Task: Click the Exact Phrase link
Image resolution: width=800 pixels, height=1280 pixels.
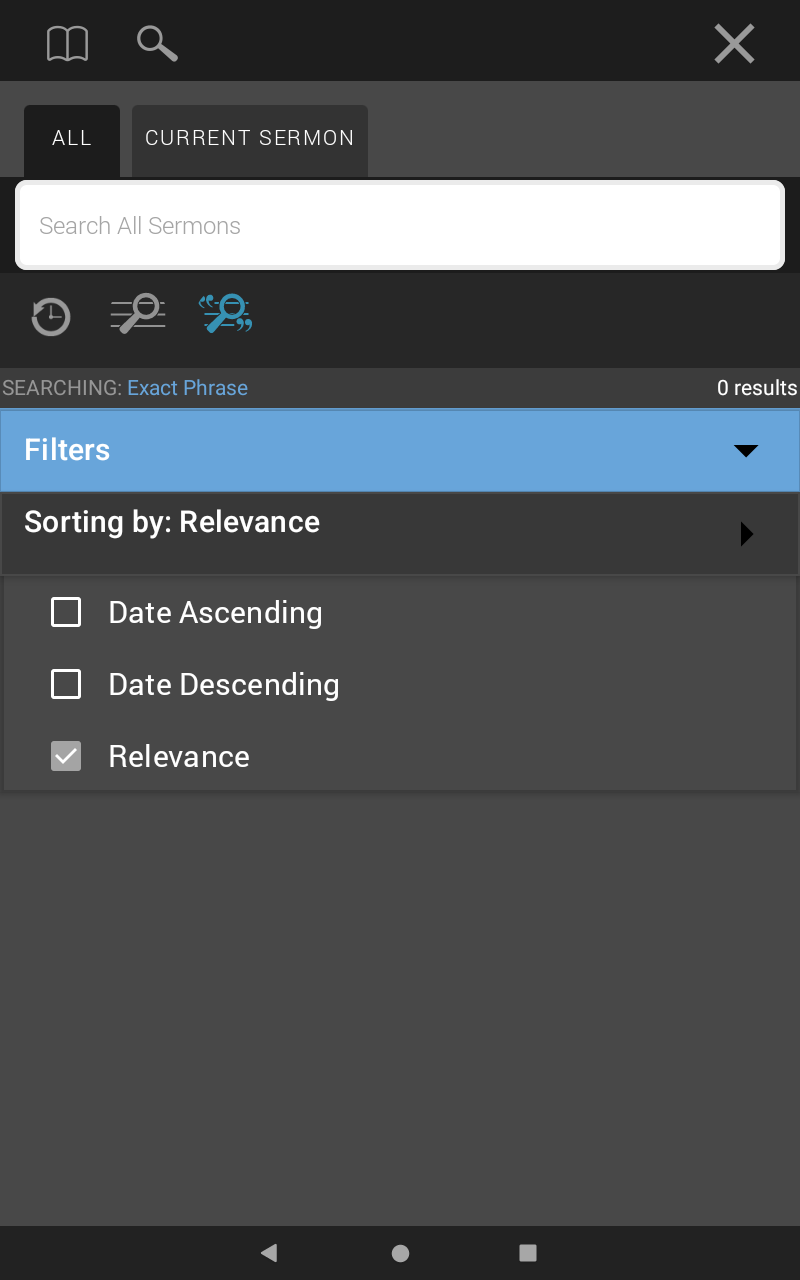Action: tap(188, 388)
